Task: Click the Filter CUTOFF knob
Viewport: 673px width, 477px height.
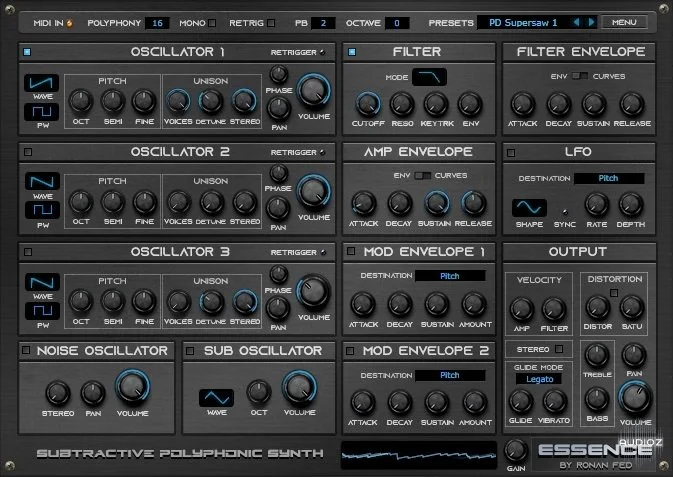Action: [x=367, y=104]
